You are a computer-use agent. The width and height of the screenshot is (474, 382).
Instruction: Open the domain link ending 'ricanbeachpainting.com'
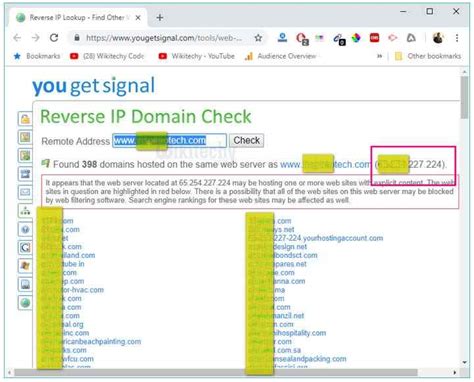[91, 341]
